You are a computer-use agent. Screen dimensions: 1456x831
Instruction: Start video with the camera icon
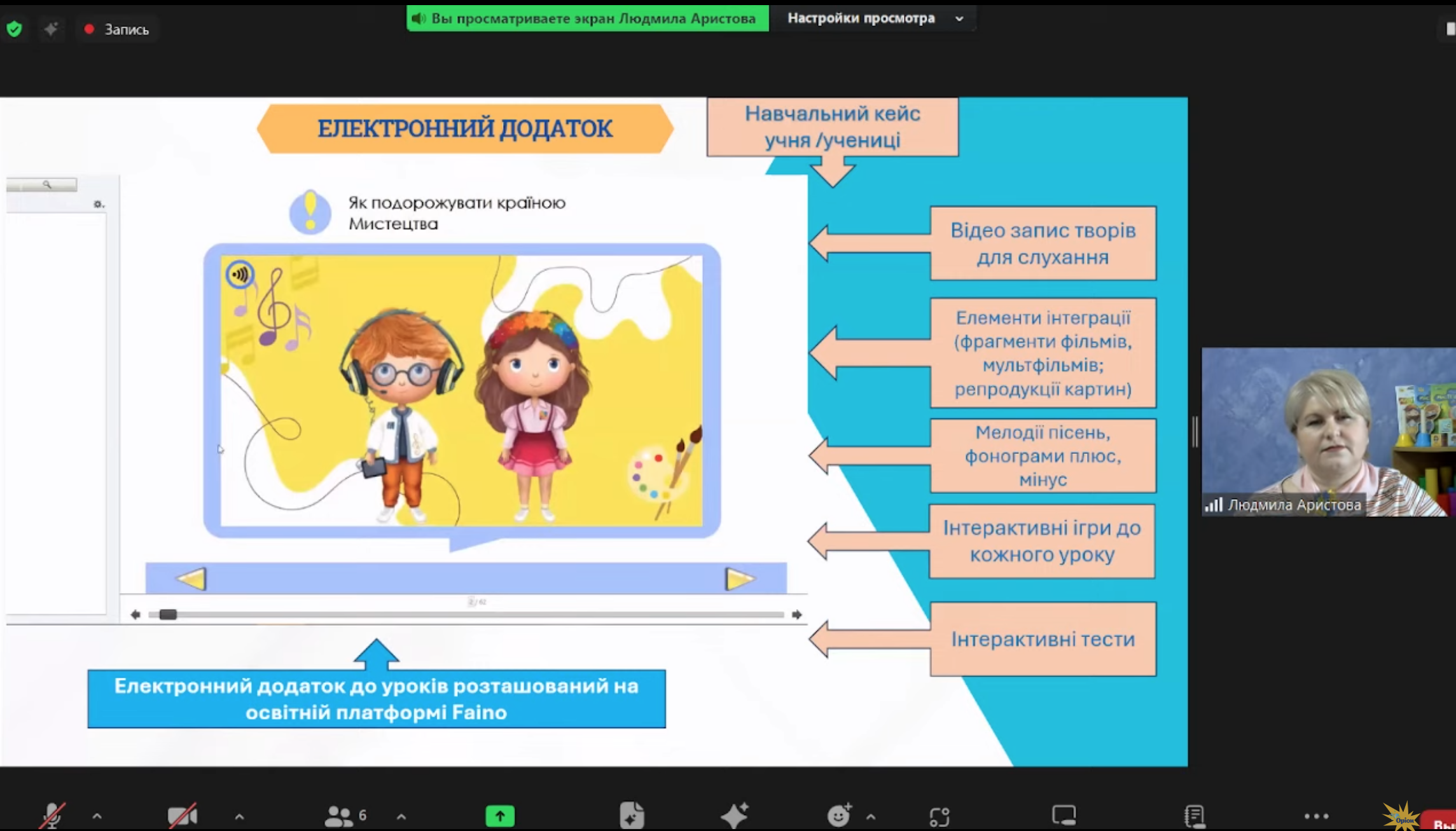(x=182, y=815)
